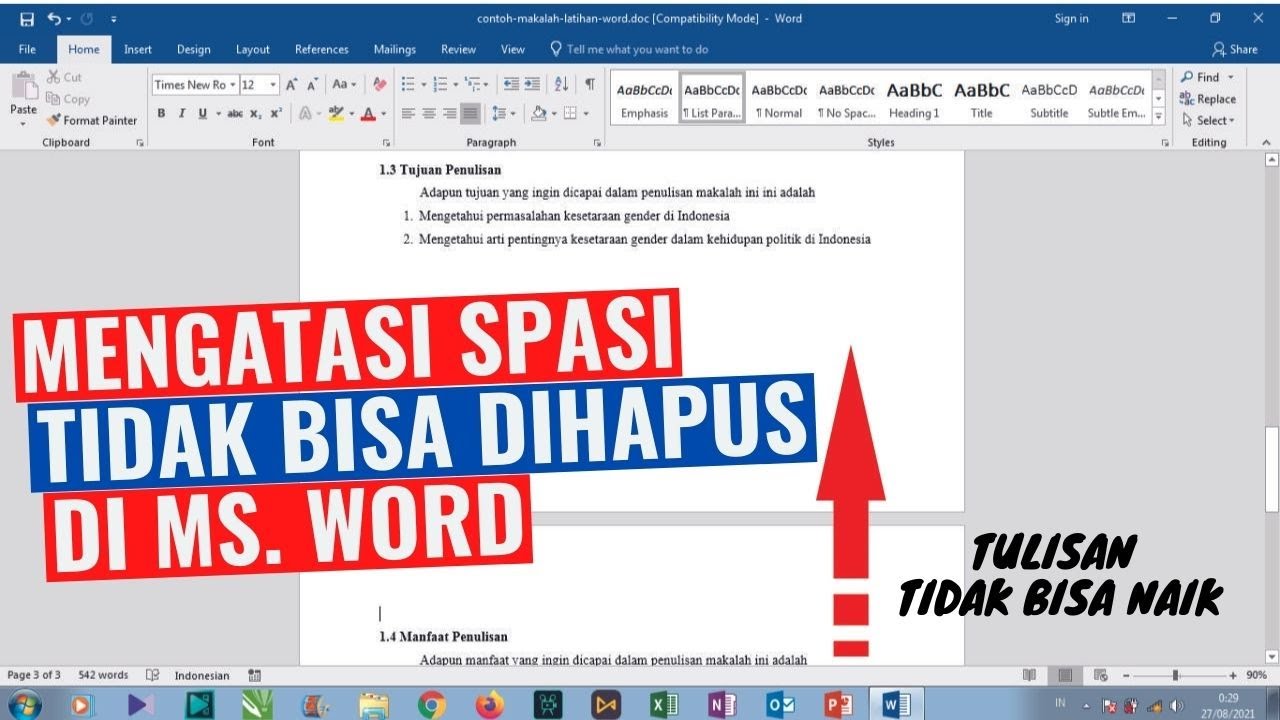This screenshot has width=1280, height=720.
Task: Click the Share button
Action: (1235, 49)
